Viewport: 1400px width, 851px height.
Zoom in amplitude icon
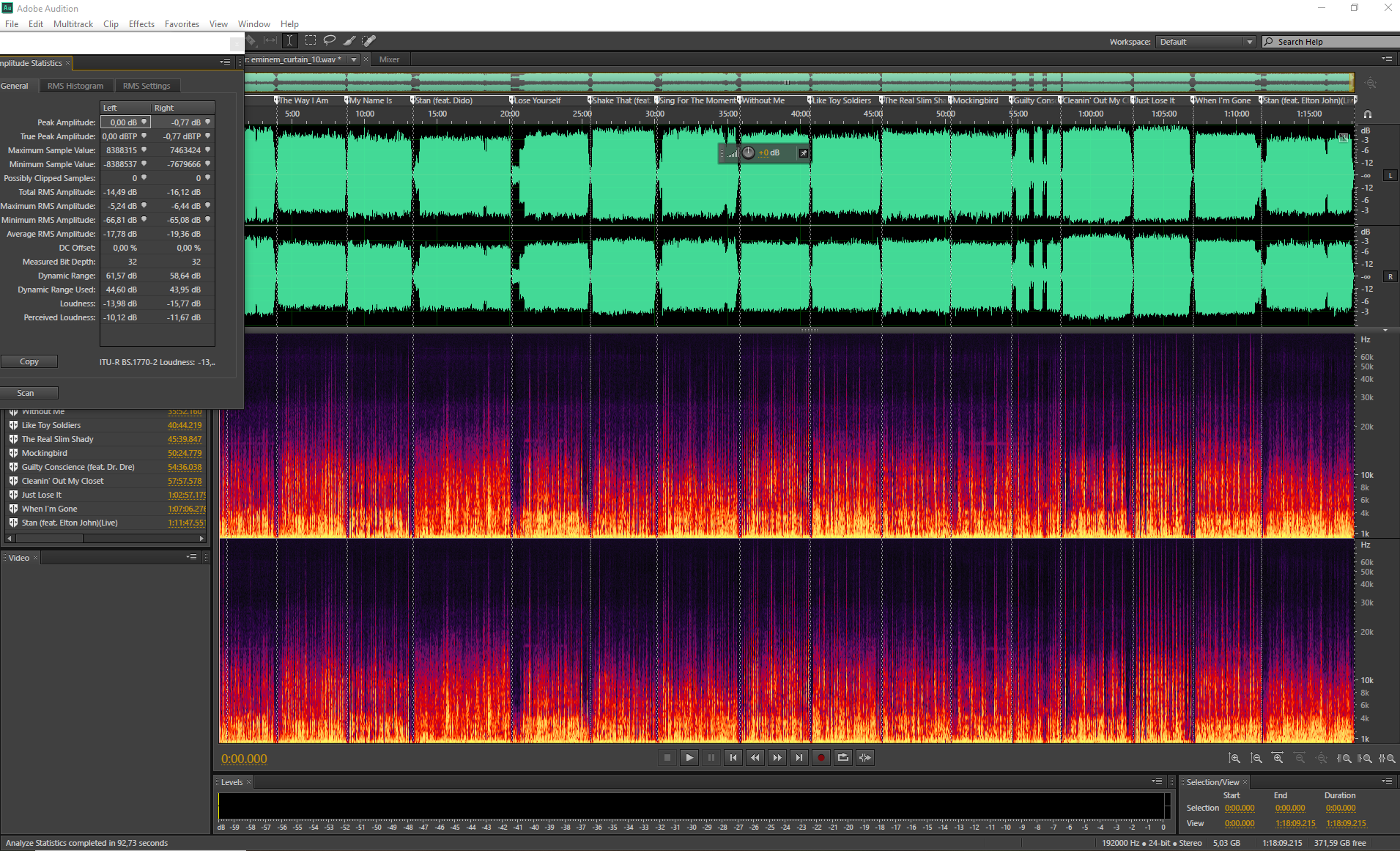1234,759
